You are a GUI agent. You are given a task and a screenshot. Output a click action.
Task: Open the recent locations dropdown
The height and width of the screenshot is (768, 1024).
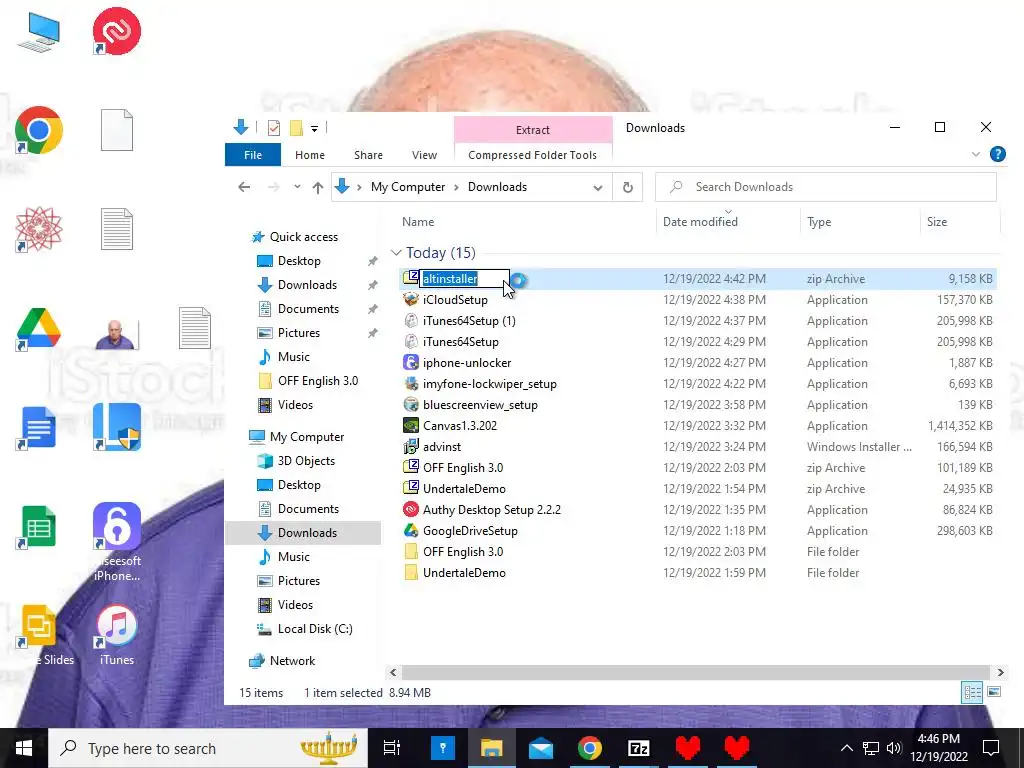[297, 187]
